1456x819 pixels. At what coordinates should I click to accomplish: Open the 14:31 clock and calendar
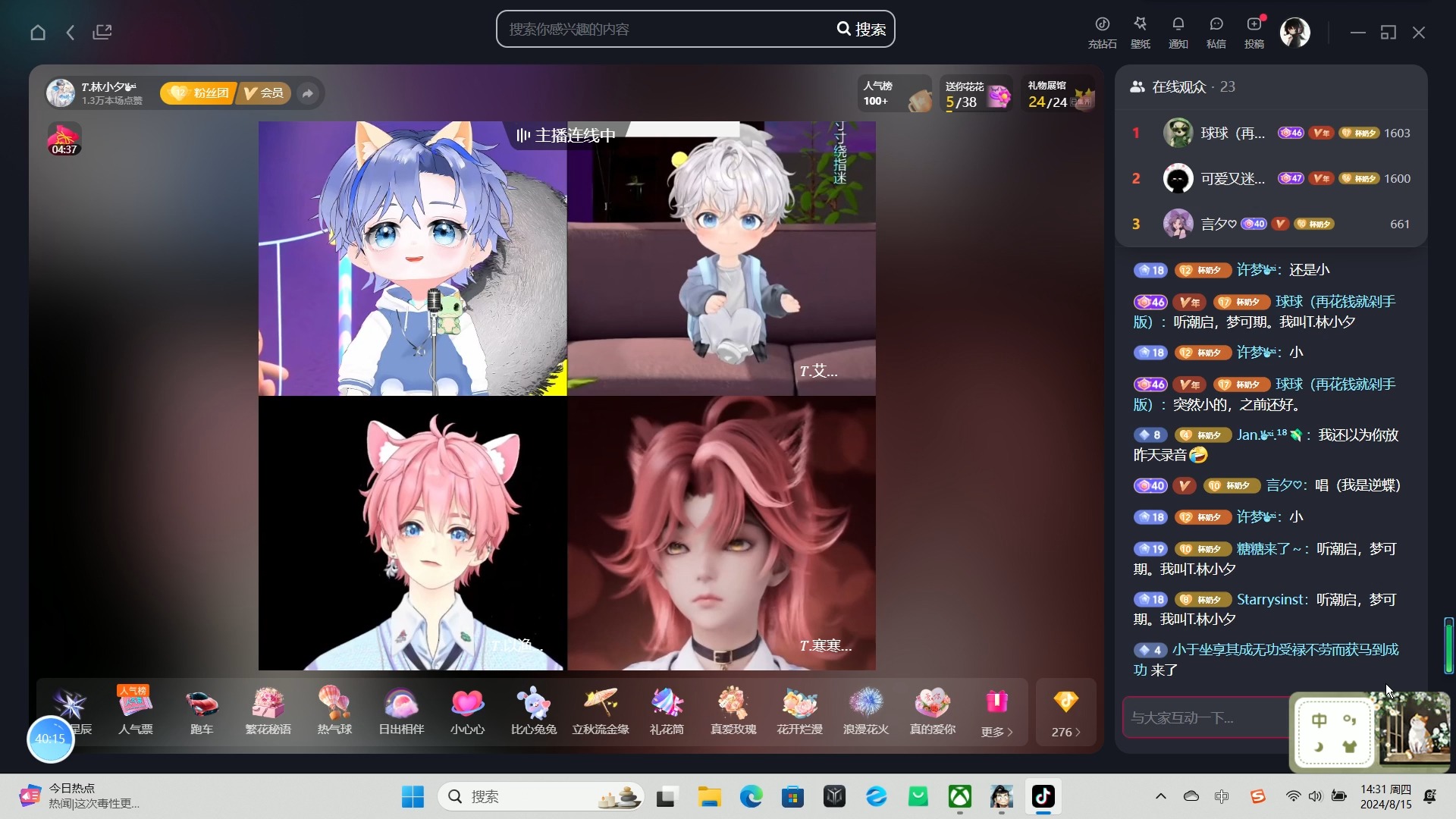(x=1385, y=796)
